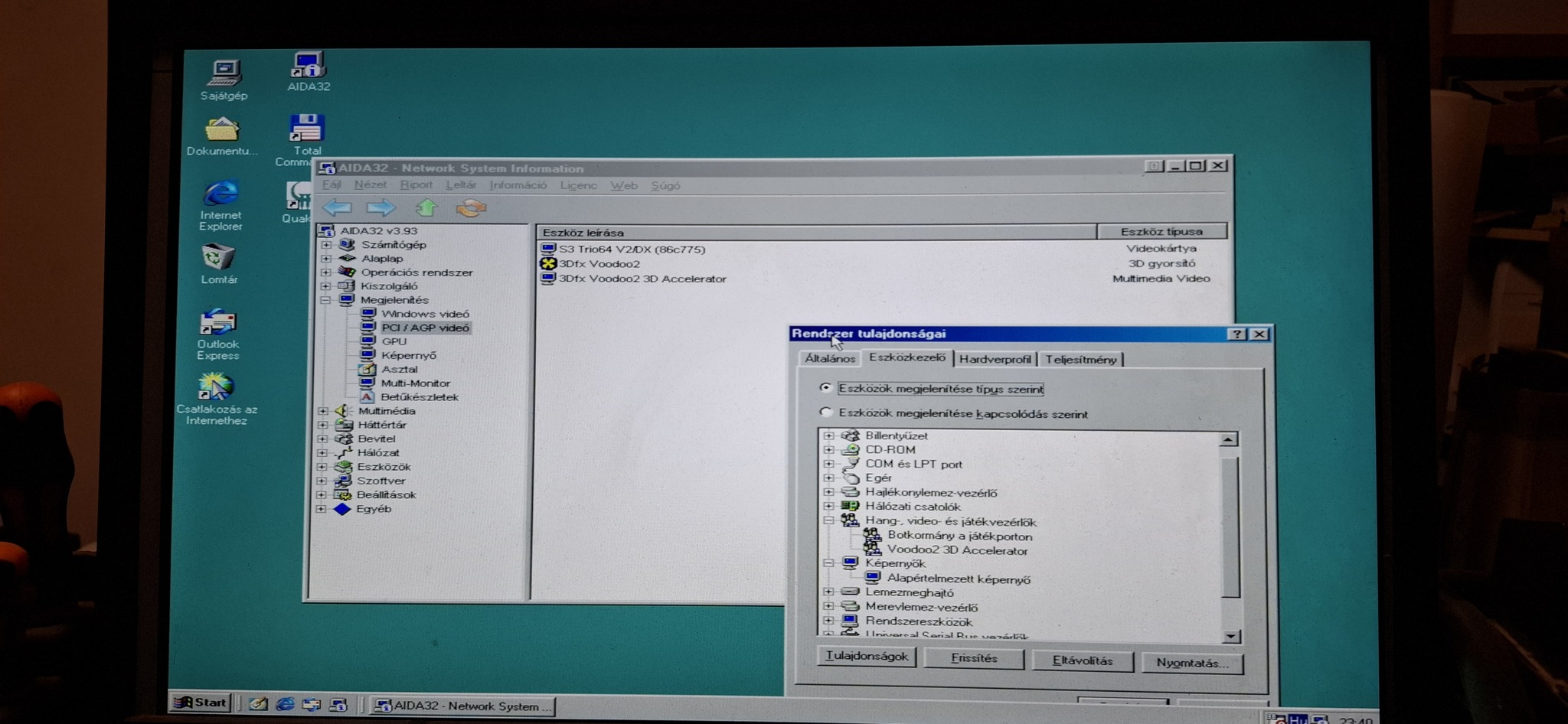This screenshot has width=1568, height=724.
Task: Select Voodoo2 3D Accelerator in device manager
Action: click(957, 550)
